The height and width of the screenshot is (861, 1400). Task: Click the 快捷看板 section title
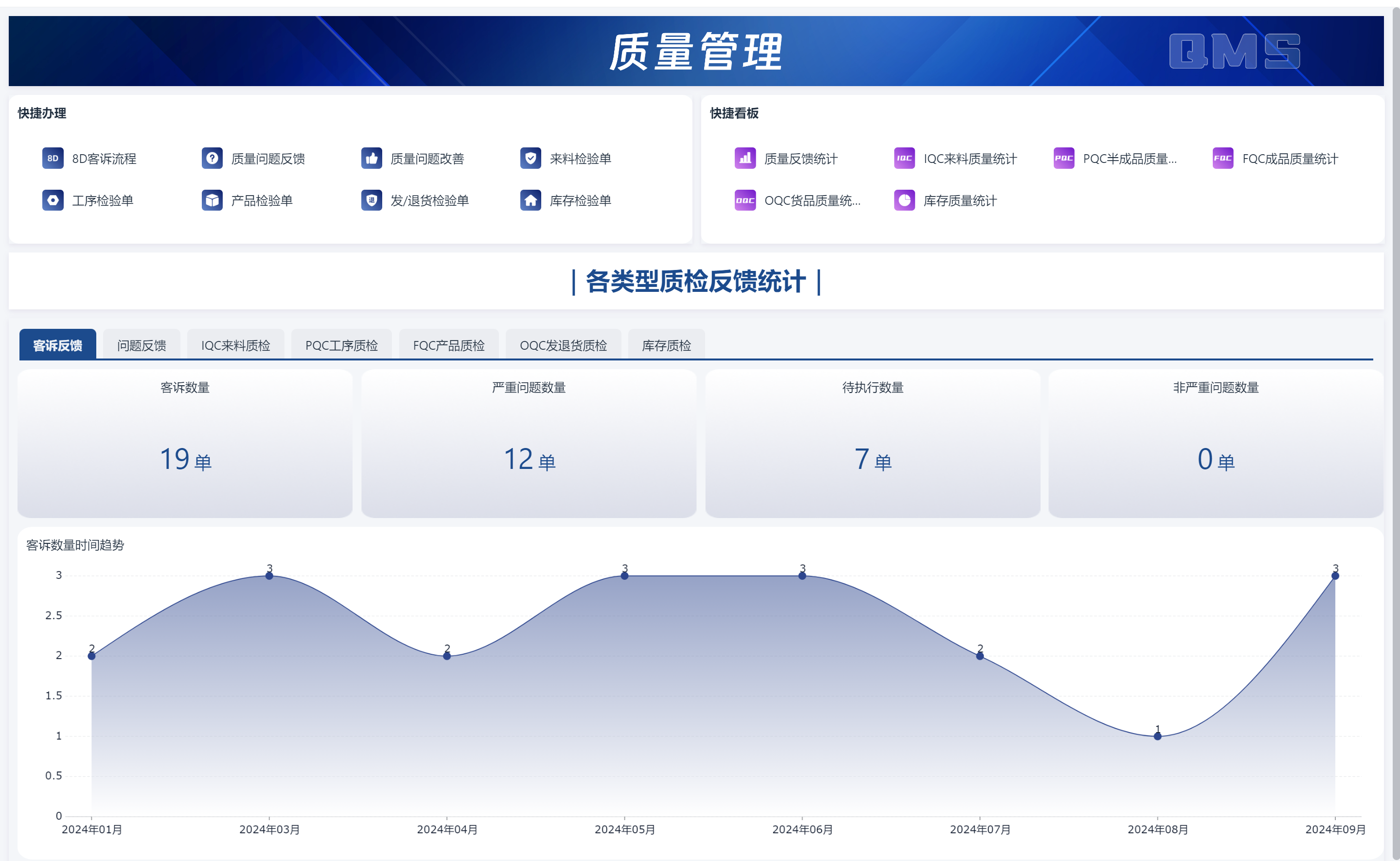[734, 113]
